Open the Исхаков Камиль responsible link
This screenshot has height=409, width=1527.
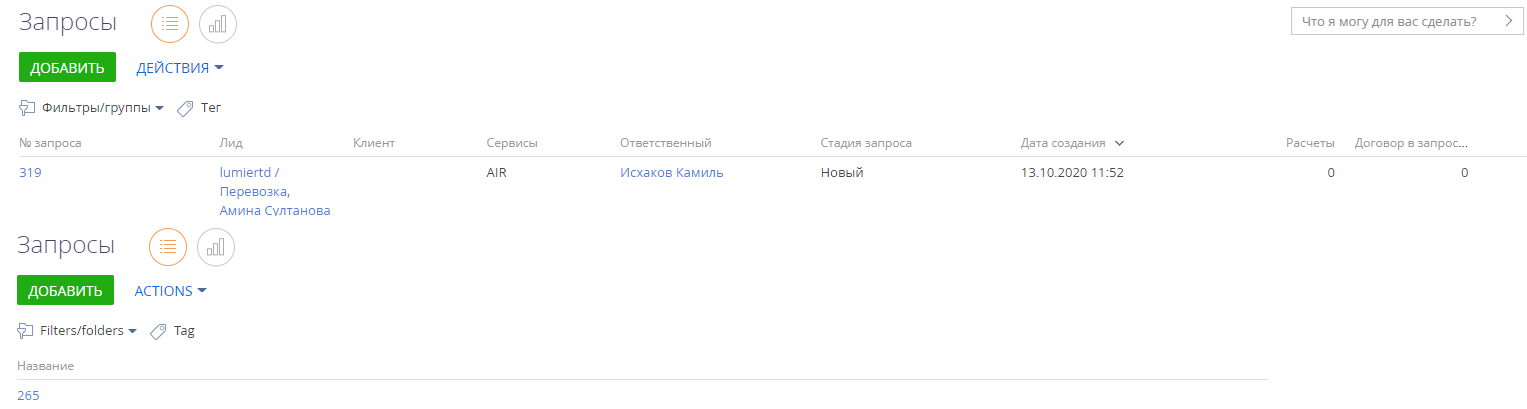[672, 172]
